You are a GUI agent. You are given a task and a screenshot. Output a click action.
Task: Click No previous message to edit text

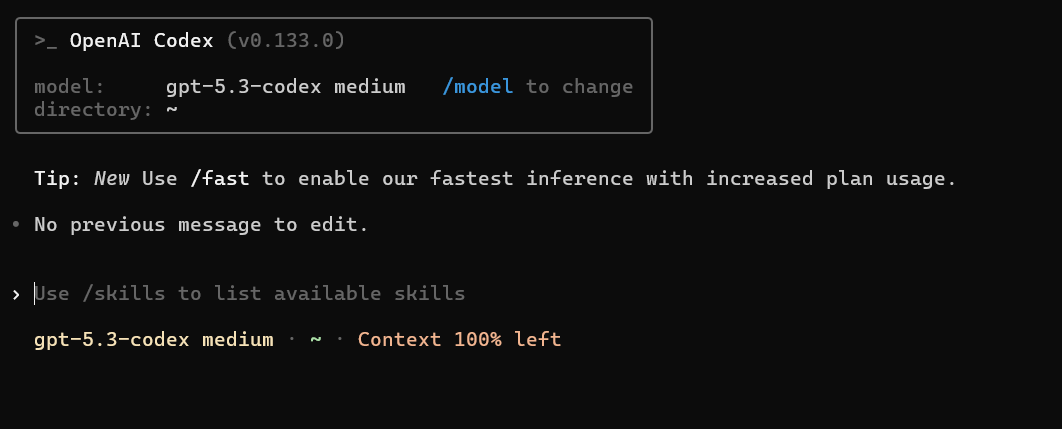201,224
